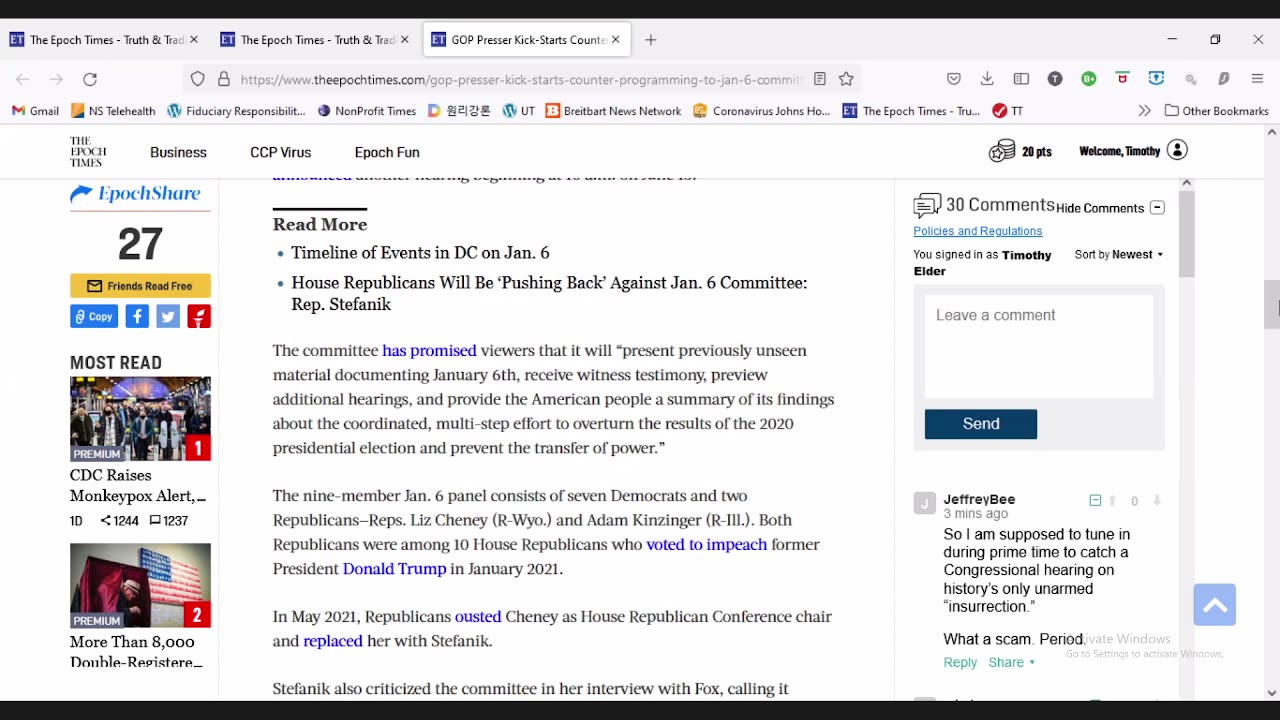
Task: Open the Donald Trump link
Action: click(394, 569)
